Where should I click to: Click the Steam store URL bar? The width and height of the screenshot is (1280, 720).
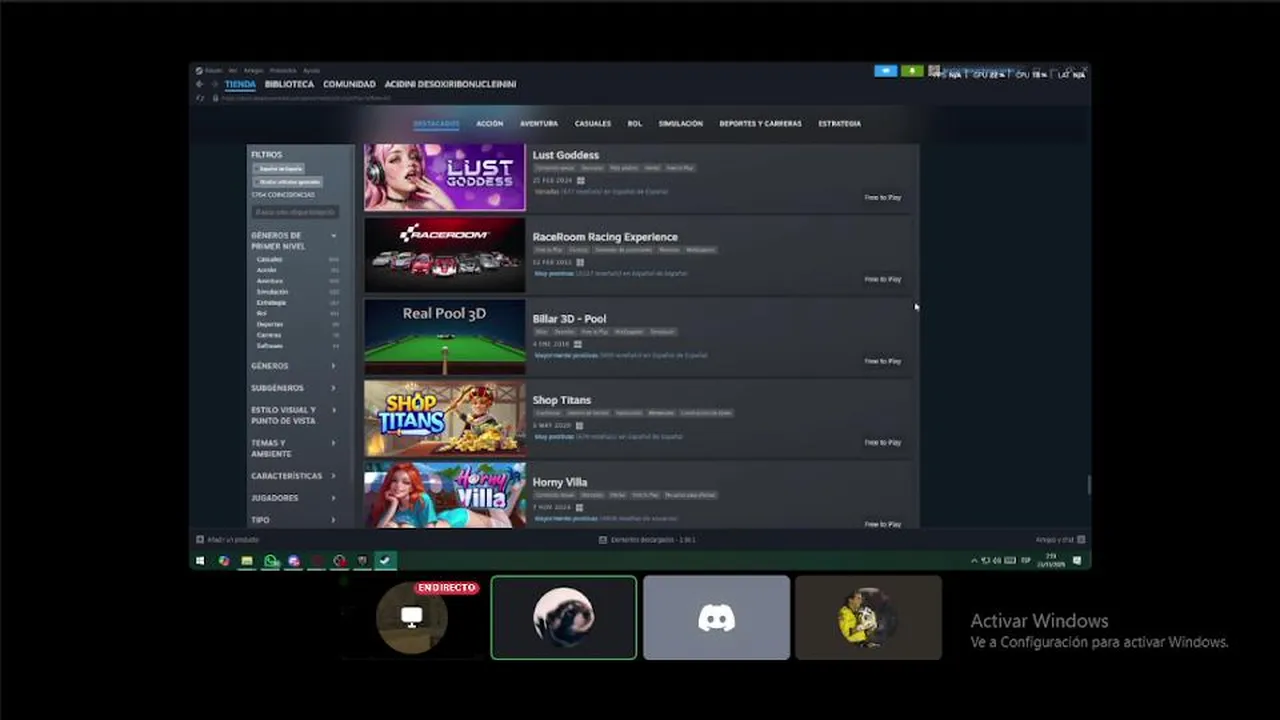[x=305, y=98]
